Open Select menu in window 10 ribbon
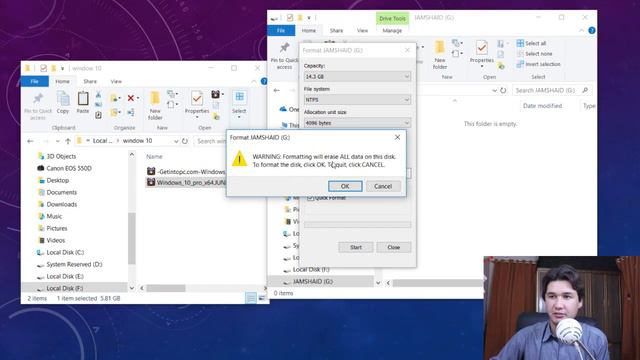Image resolution: width=640 pixels, height=360 pixels. click(x=239, y=104)
